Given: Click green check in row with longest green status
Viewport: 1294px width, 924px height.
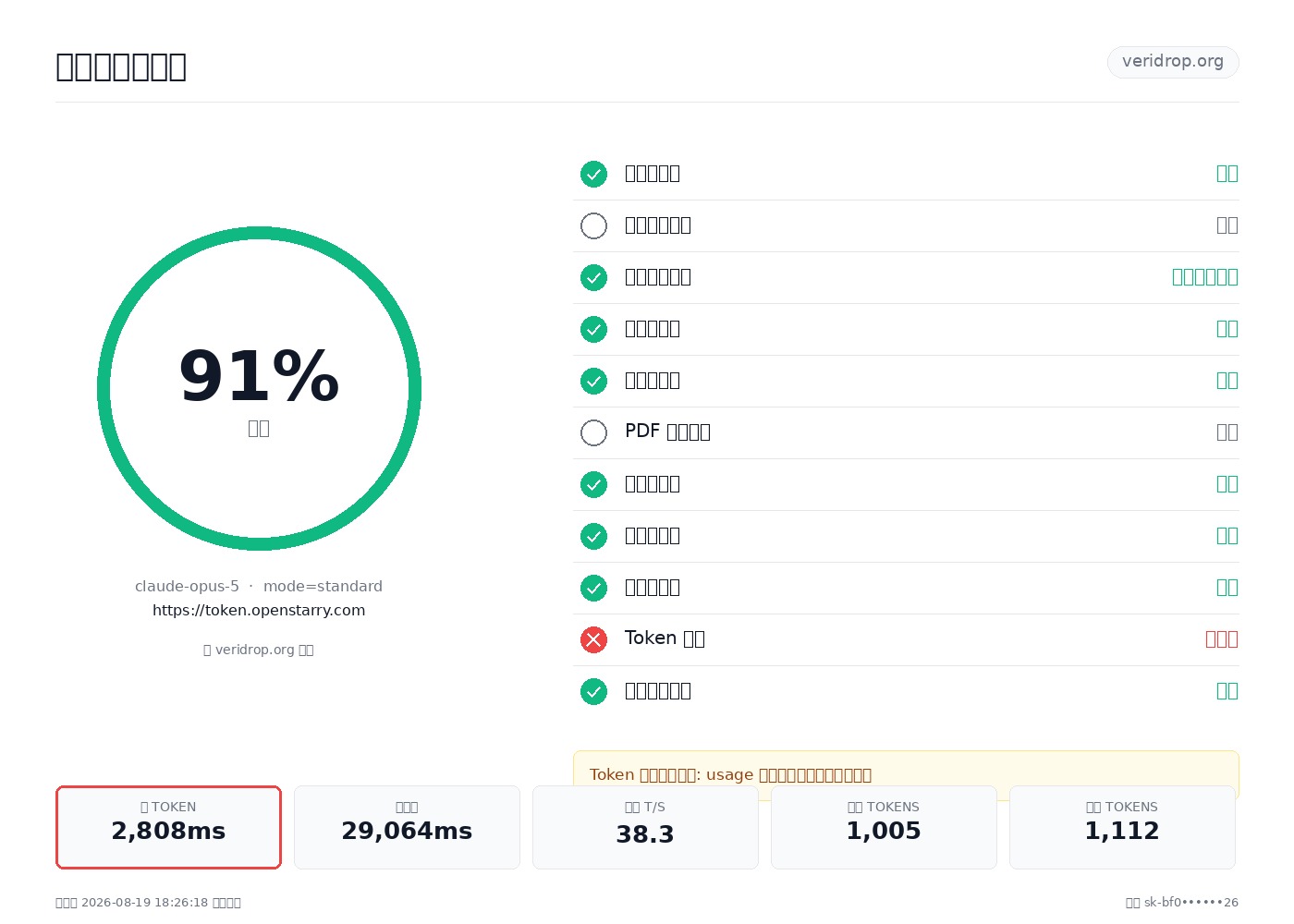Looking at the screenshot, I should tap(593, 277).
